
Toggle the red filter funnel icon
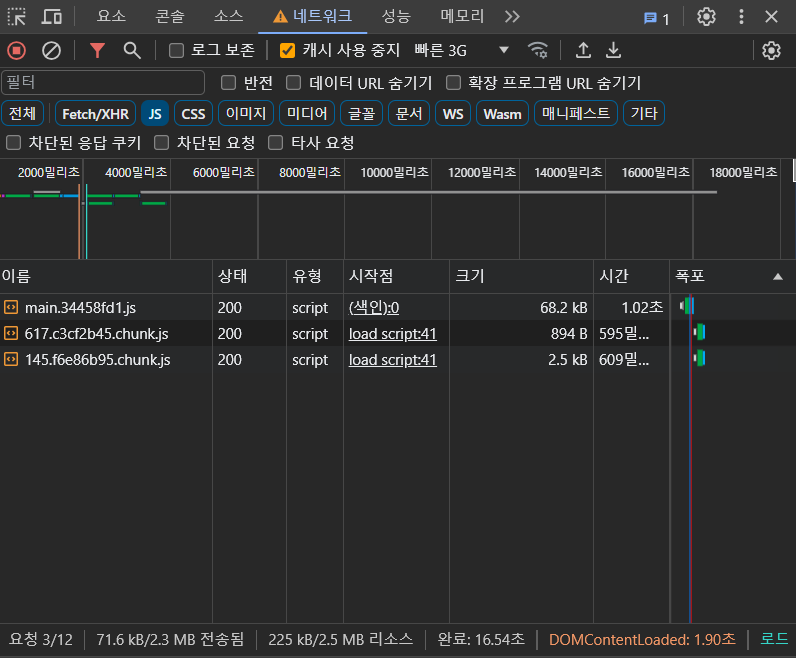[x=97, y=50]
